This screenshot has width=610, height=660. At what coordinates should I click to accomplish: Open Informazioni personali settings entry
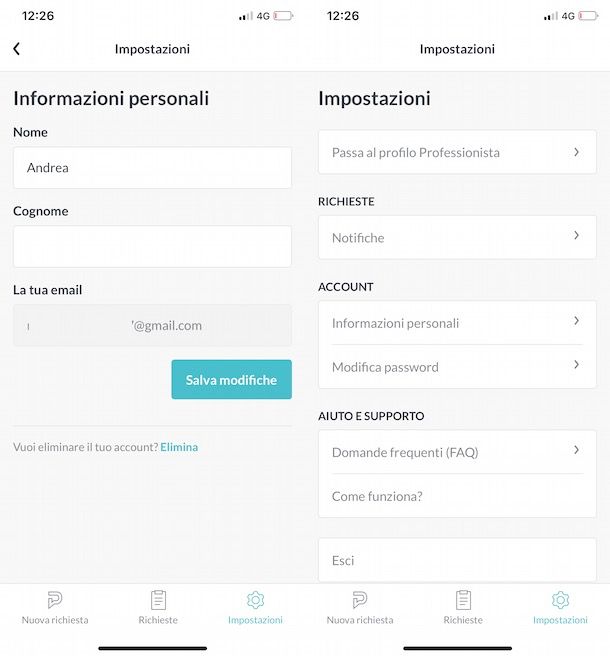click(457, 323)
